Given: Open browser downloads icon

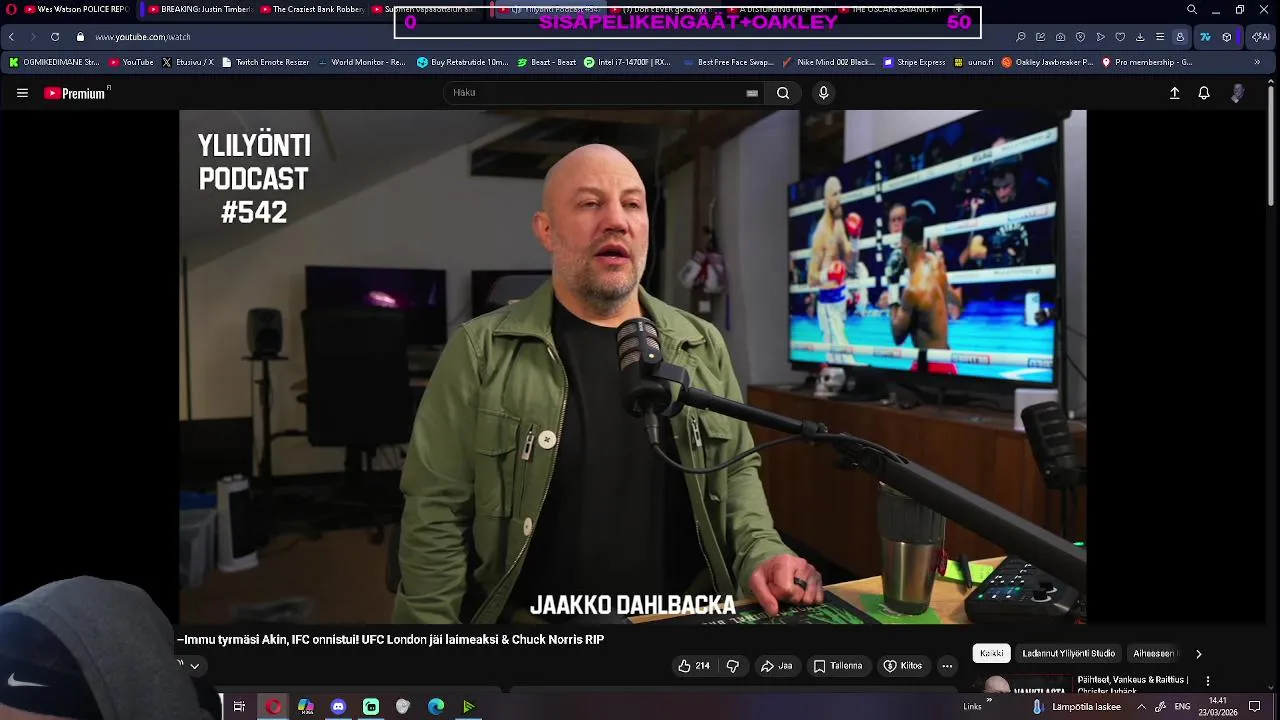Looking at the screenshot, I should 1140,37.
